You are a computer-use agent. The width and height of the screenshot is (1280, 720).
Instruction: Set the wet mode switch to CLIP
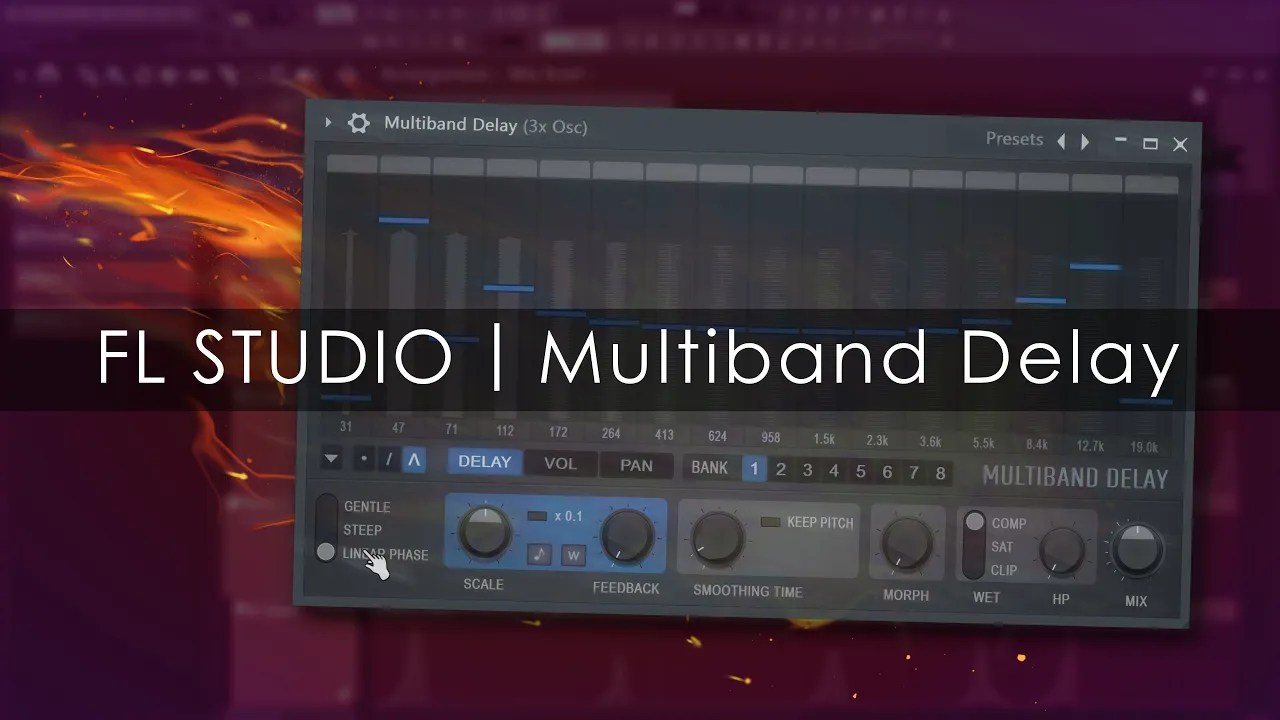coord(973,570)
